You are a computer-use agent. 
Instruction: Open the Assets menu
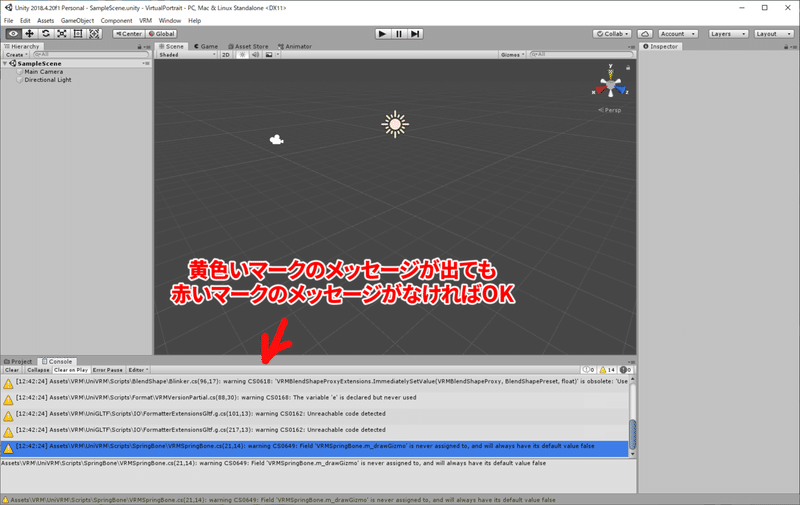pos(45,20)
